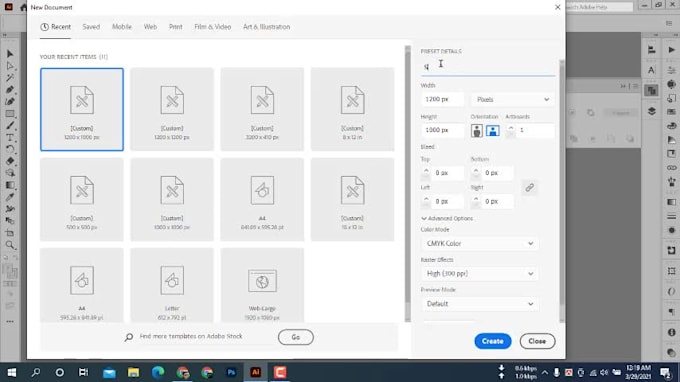The height and width of the screenshot is (382, 680).
Task: Select the Pen tool in toolbar
Action: [x=10, y=89]
